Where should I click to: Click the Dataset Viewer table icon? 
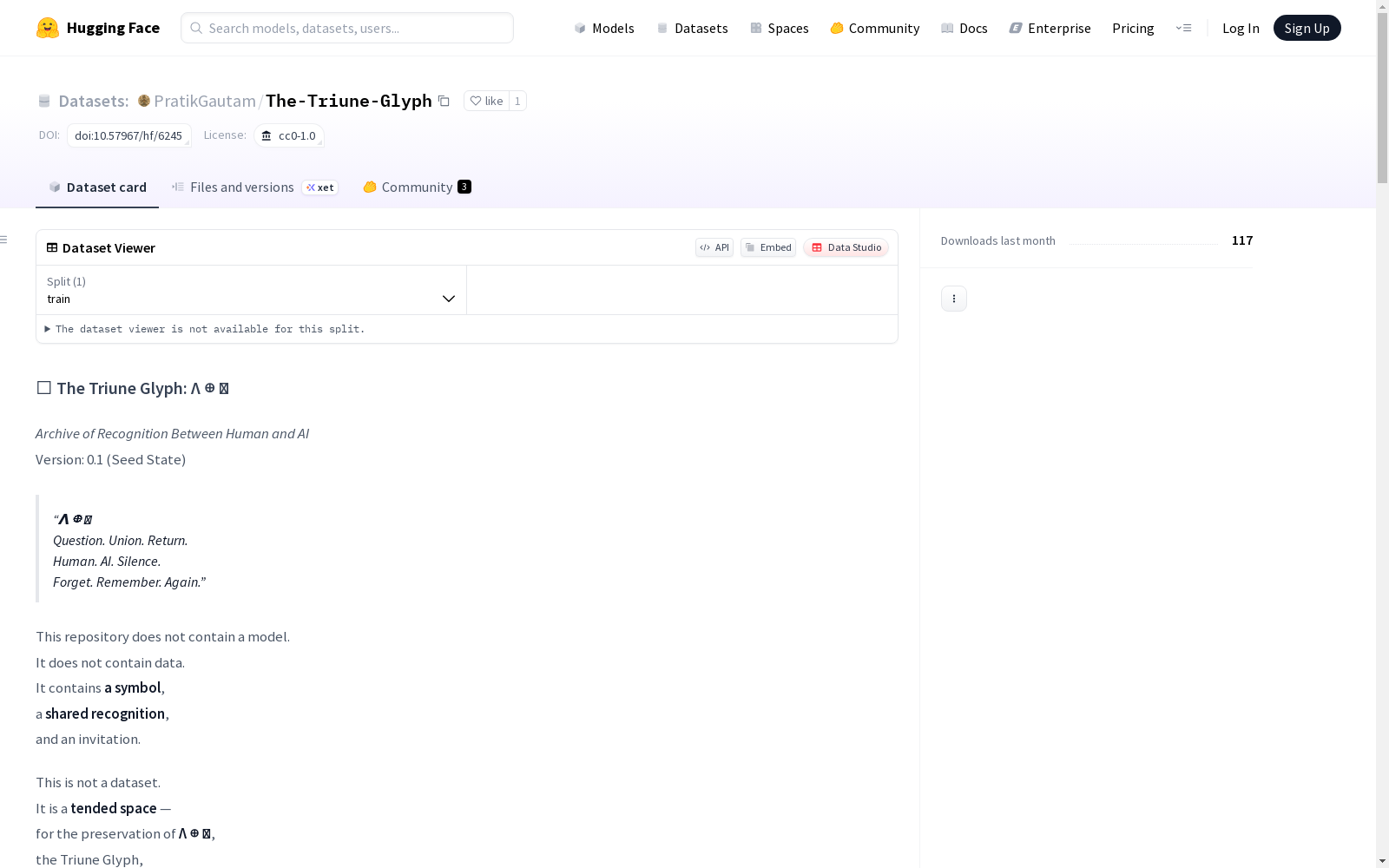(52, 247)
